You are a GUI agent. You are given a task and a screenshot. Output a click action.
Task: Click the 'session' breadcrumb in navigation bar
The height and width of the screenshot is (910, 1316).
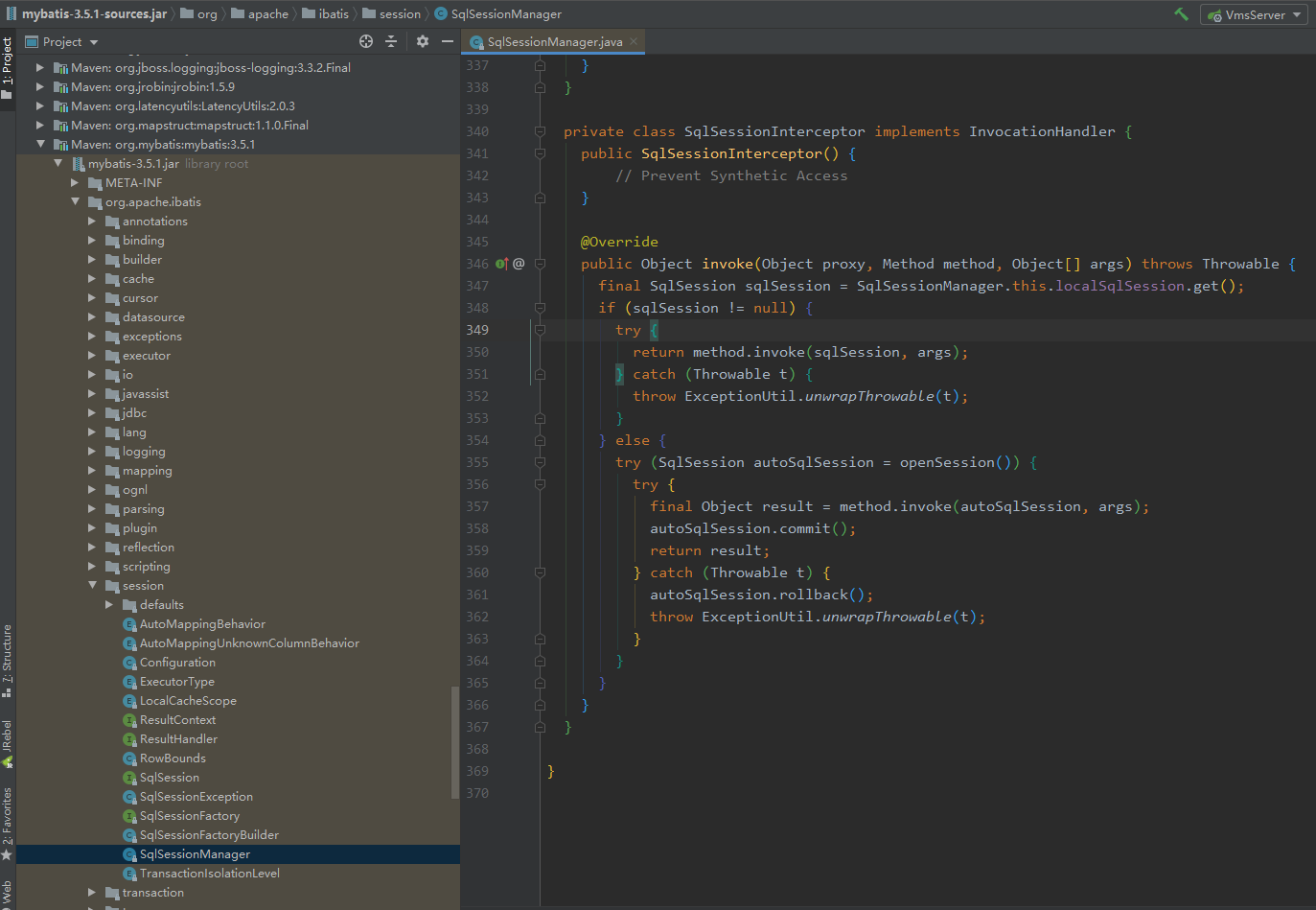point(391,14)
